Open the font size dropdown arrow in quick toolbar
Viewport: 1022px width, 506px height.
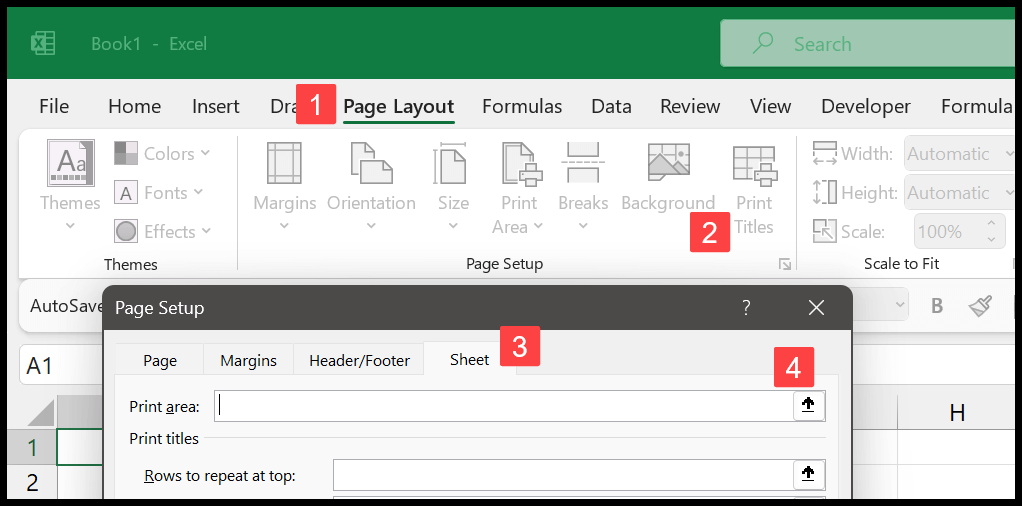(x=900, y=305)
